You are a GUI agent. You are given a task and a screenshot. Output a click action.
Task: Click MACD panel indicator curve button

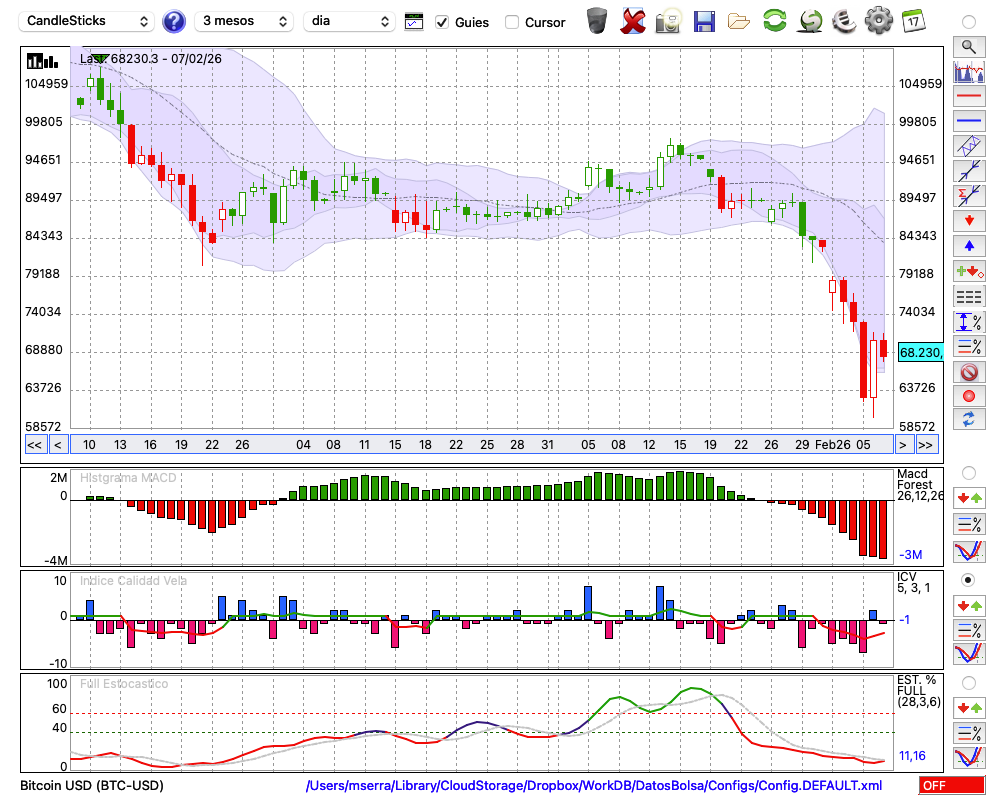click(969, 551)
